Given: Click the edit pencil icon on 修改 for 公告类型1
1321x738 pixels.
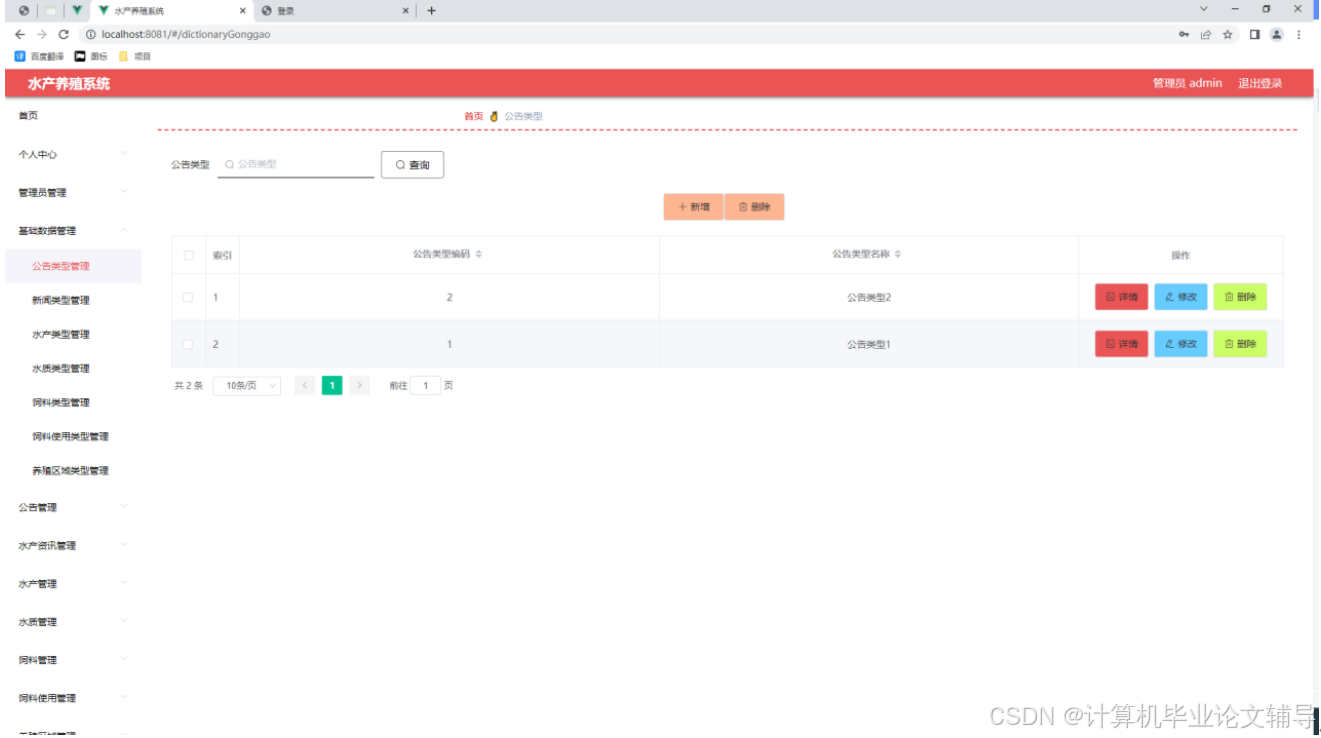Looking at the screenshot, I should click(x=1168, y=344).
